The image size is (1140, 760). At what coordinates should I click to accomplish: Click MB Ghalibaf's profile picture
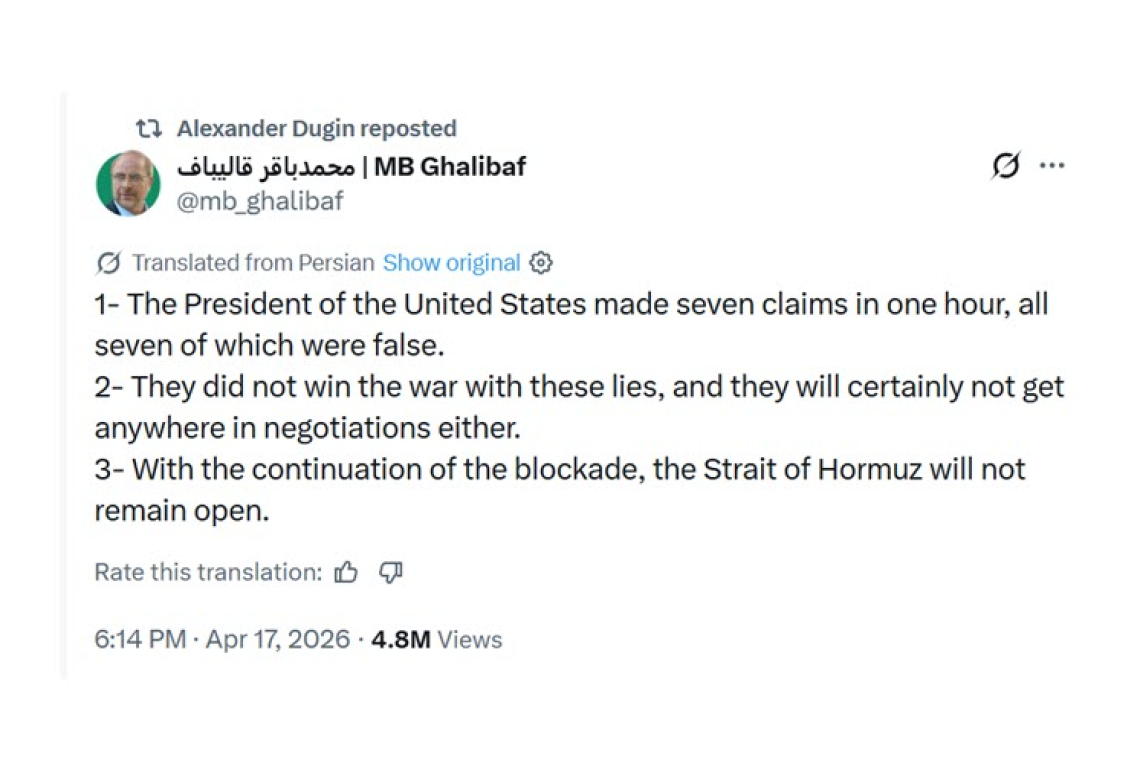[x=128, y=184]
